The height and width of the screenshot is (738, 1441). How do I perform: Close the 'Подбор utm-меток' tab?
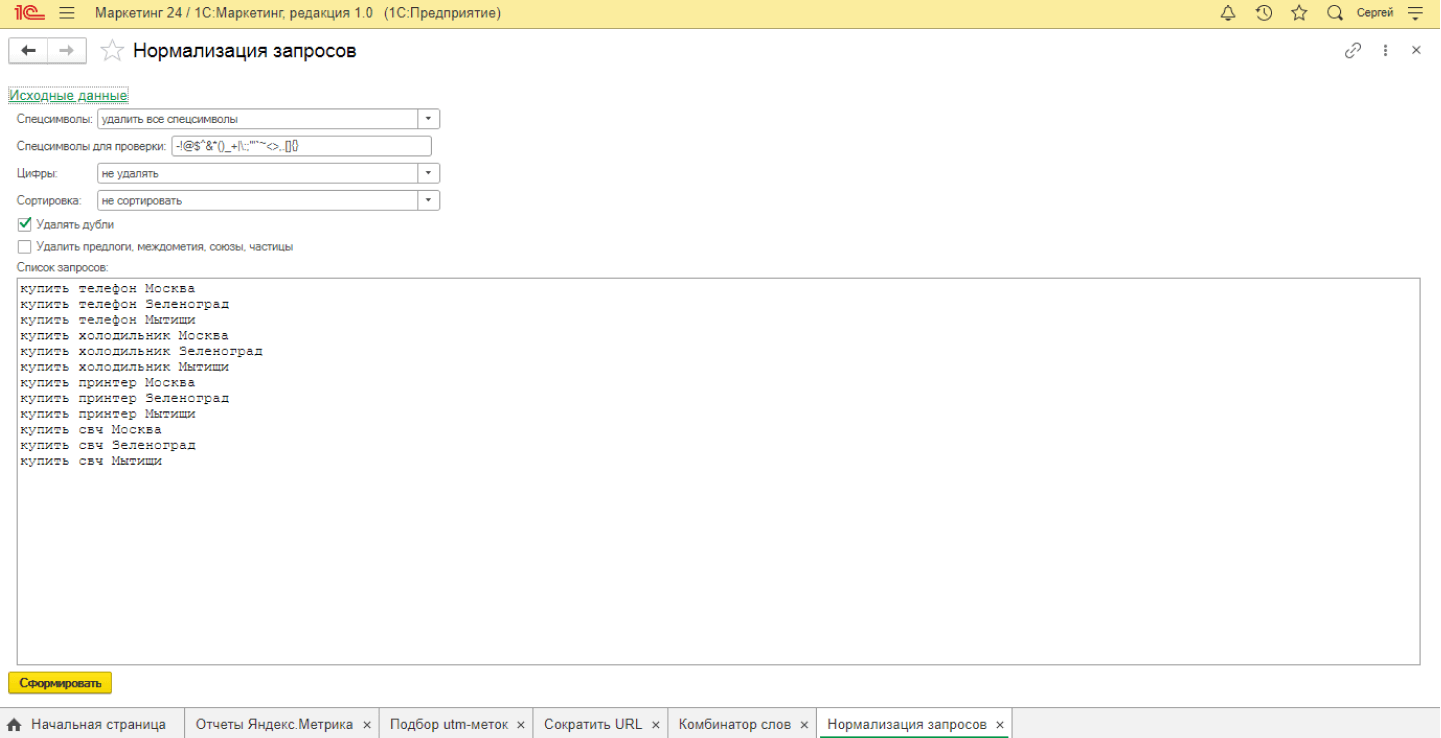pyautogui.click(x=521, y=725)
